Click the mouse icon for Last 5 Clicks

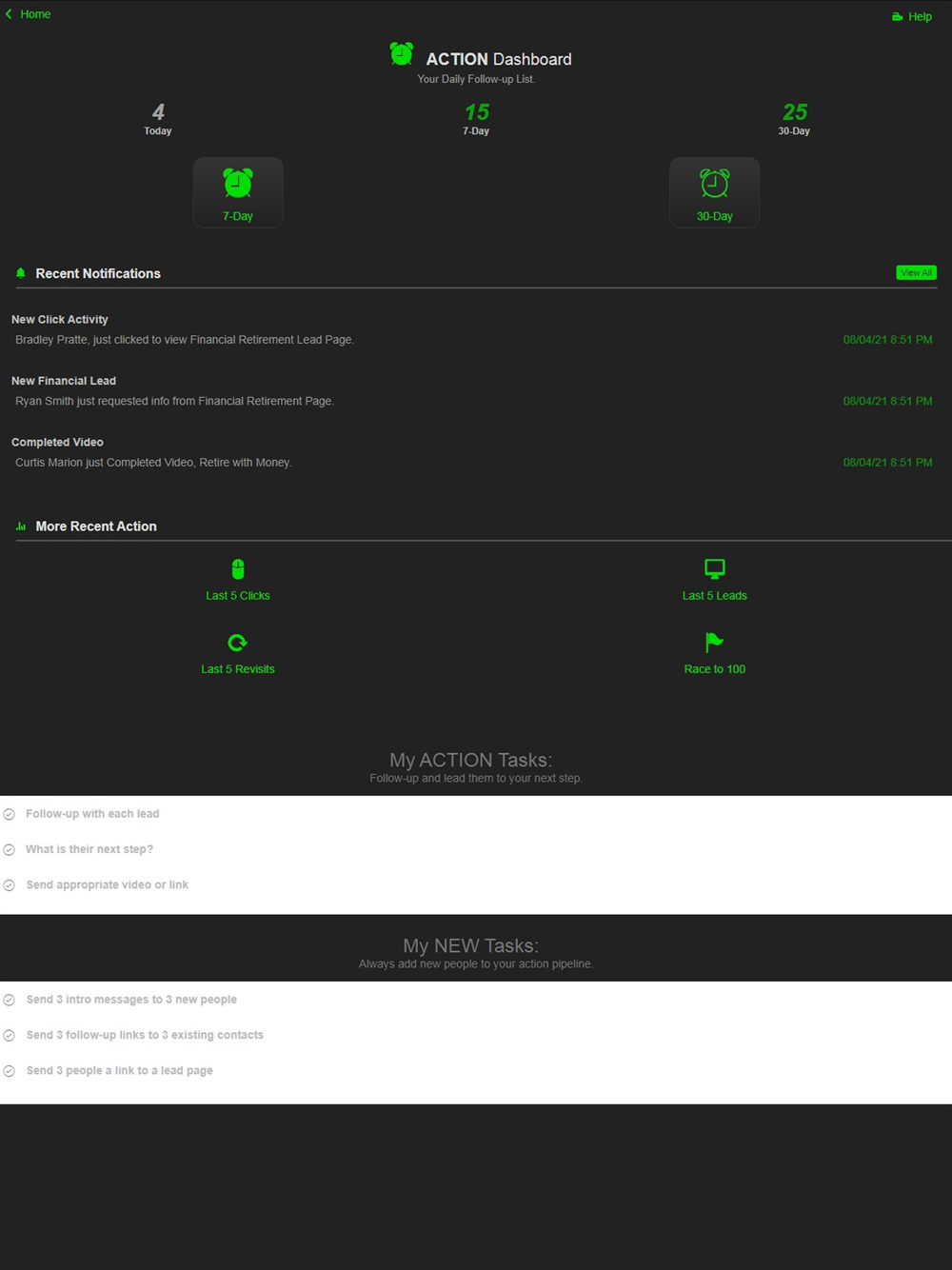tap(238, 569)
